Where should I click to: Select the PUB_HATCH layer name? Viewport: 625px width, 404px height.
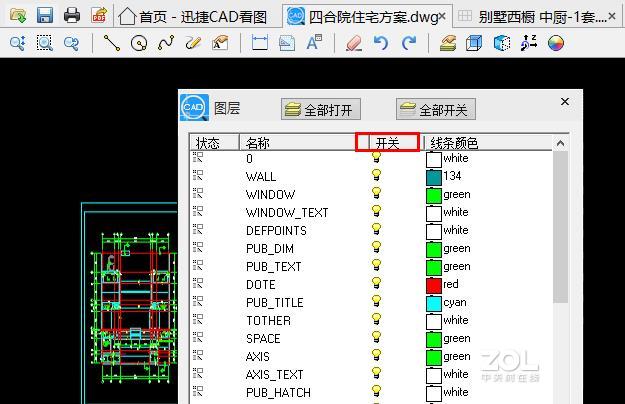pos(278,393)
